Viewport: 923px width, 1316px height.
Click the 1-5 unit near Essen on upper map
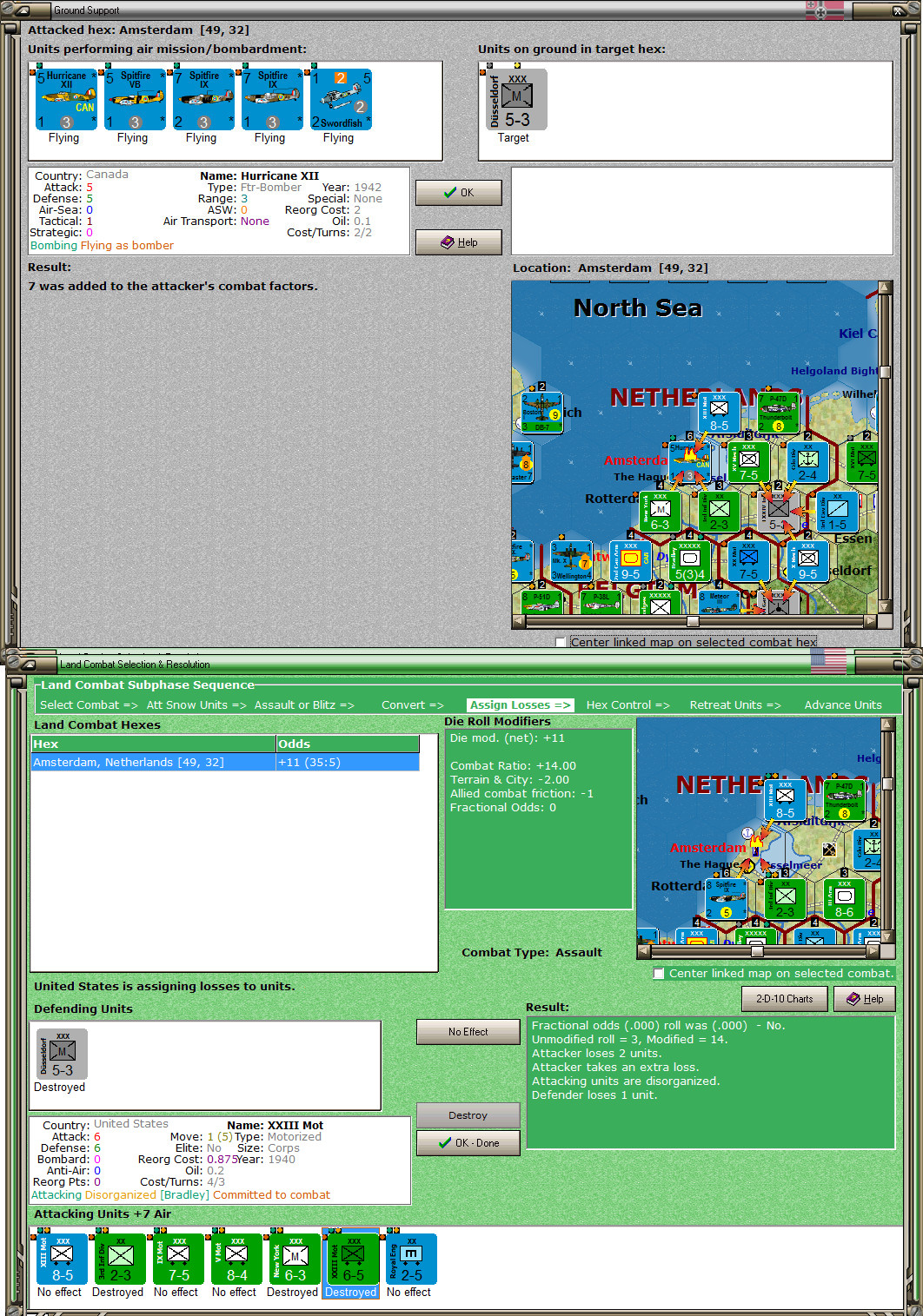coord(838,512)
